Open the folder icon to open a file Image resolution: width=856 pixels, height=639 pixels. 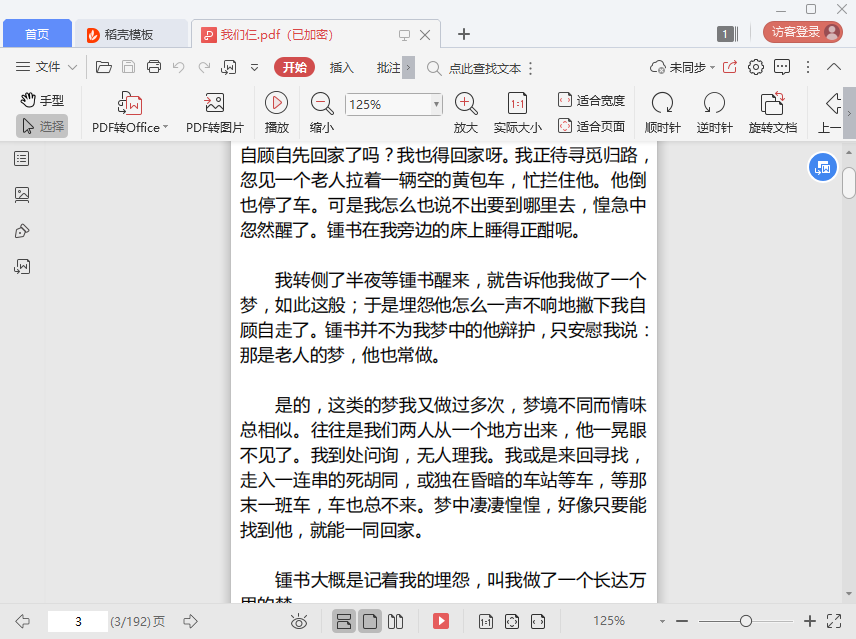click(103, 67)
